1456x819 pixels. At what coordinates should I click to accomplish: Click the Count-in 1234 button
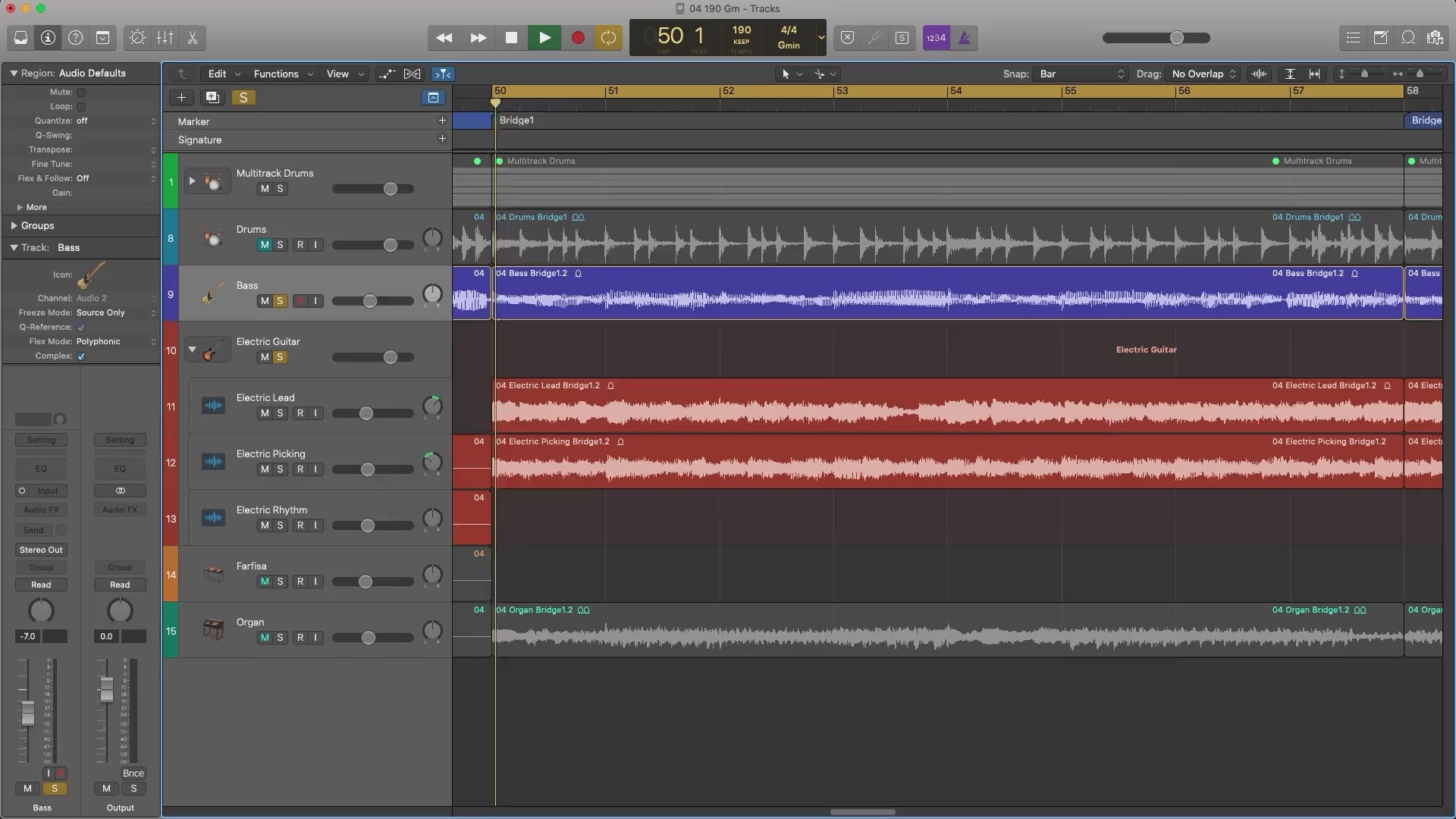click(936, 38)
